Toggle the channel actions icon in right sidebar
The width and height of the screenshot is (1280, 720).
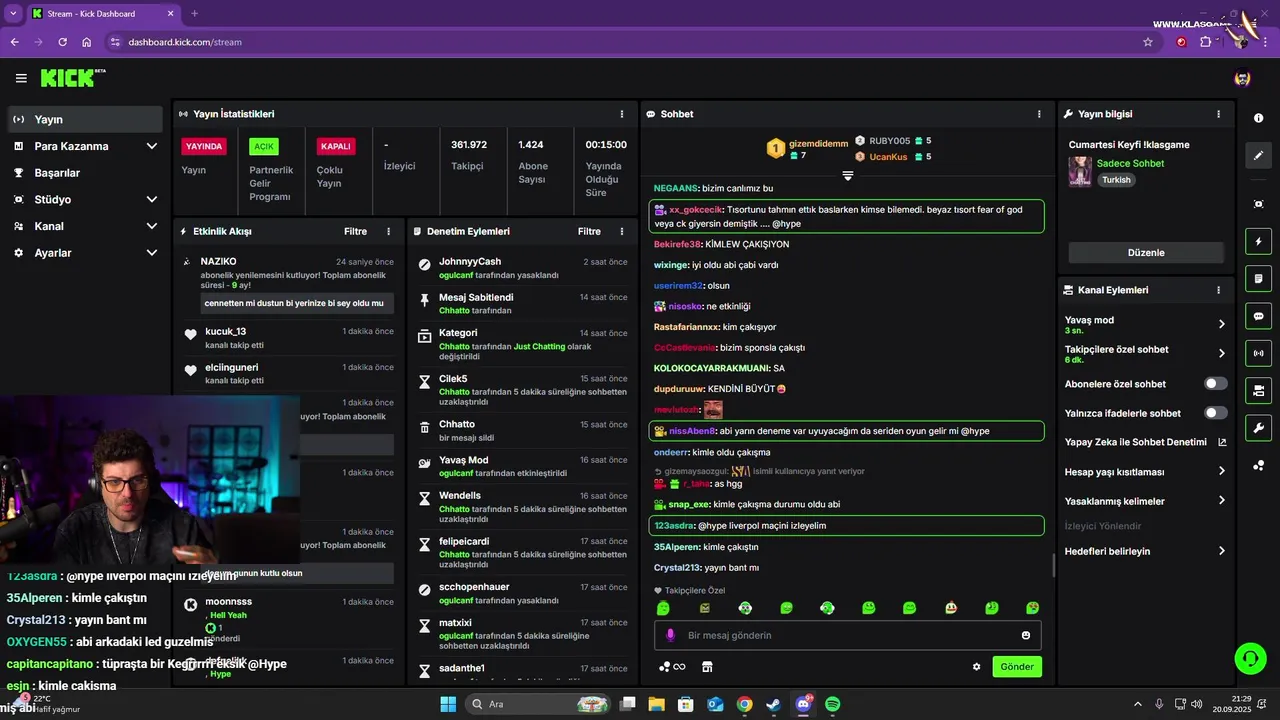(x=1258, y=390)
